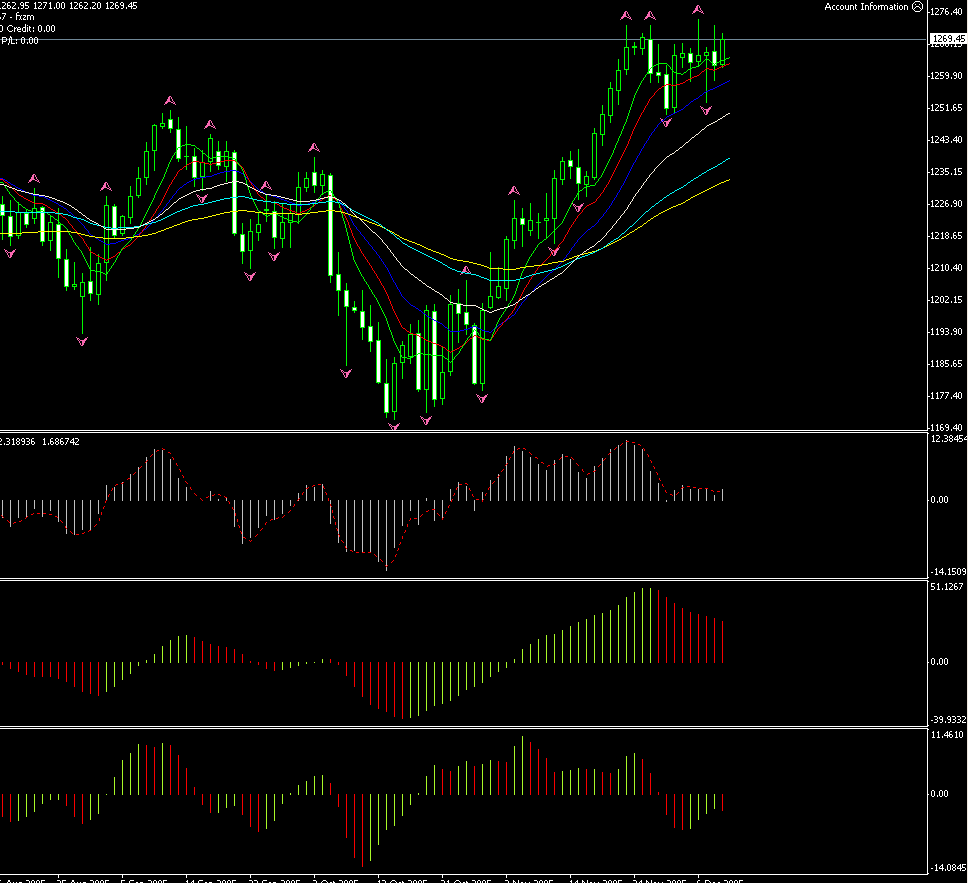Click the 1243.40 price axis label
This screenshot has height=883, width=968.
pos(948,140)
